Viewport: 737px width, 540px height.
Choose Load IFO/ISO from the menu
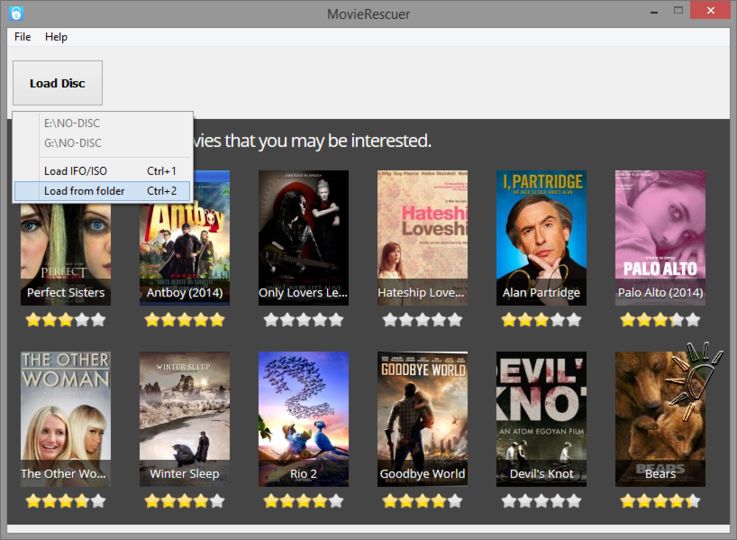click(x=103, y=171)
